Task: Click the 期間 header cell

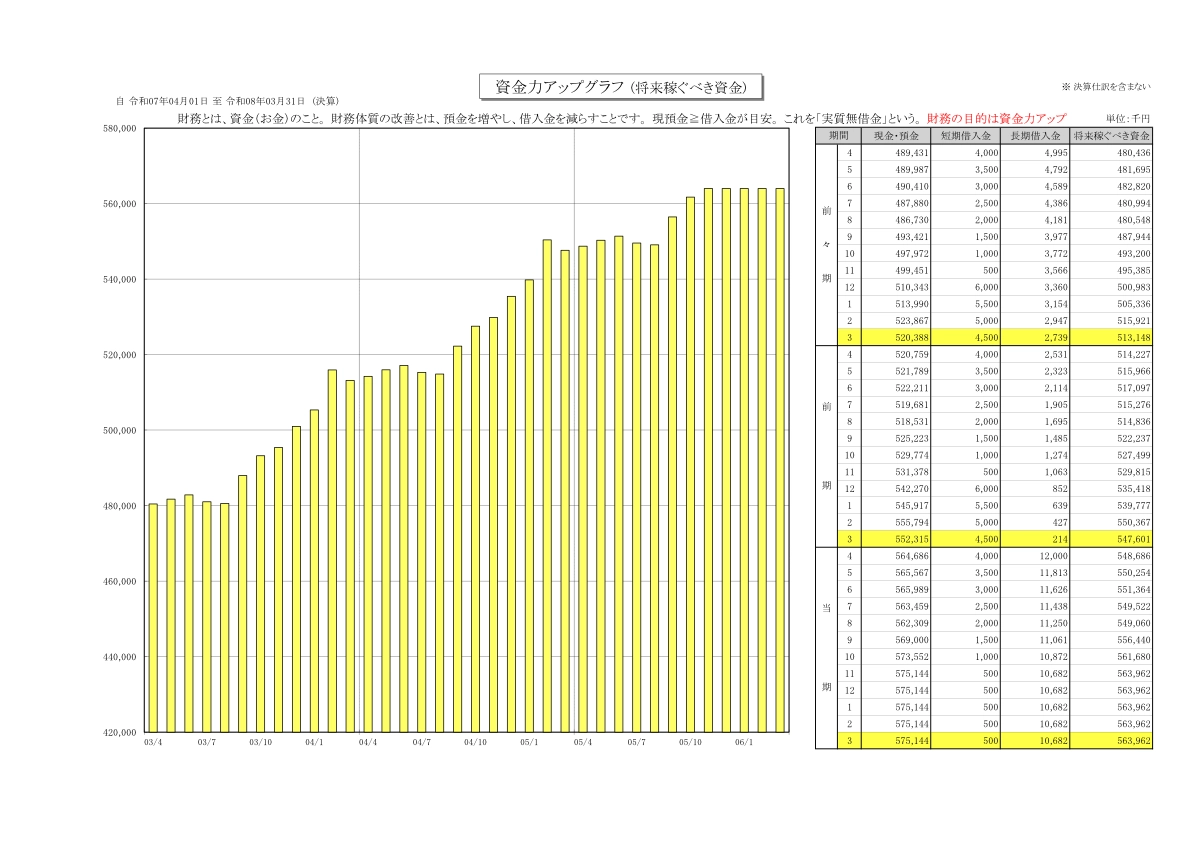Action: [x=838, y=135]
